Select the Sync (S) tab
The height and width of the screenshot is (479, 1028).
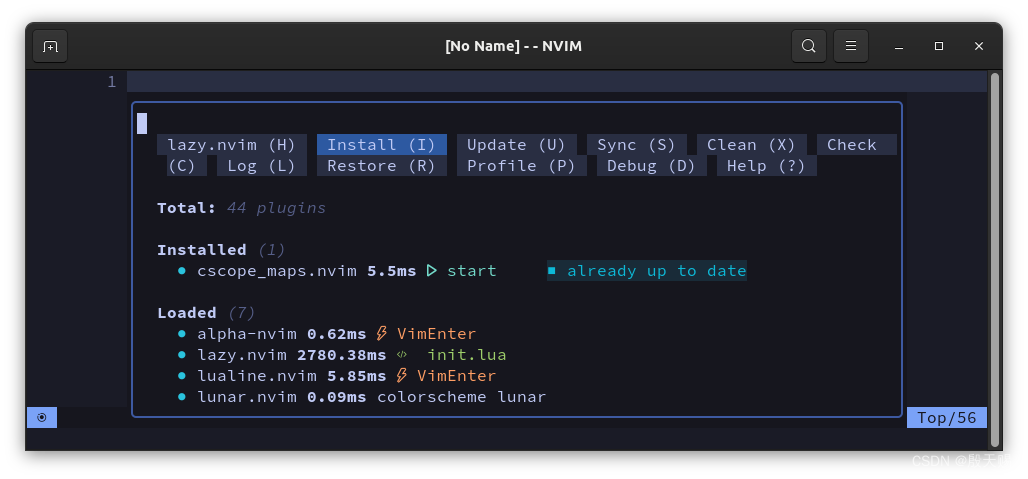pos(636,145)
